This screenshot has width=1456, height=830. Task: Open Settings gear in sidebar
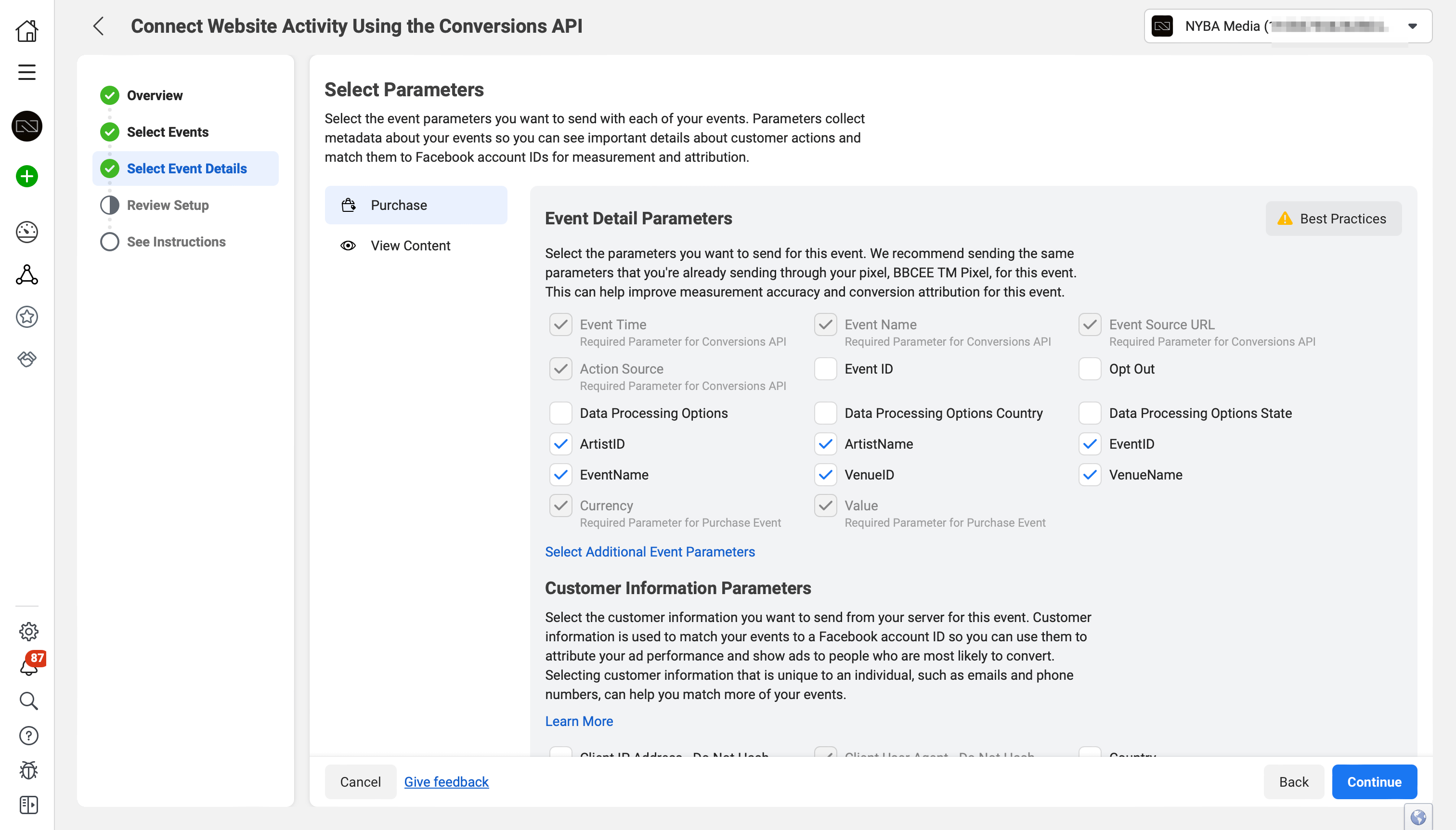28,631
